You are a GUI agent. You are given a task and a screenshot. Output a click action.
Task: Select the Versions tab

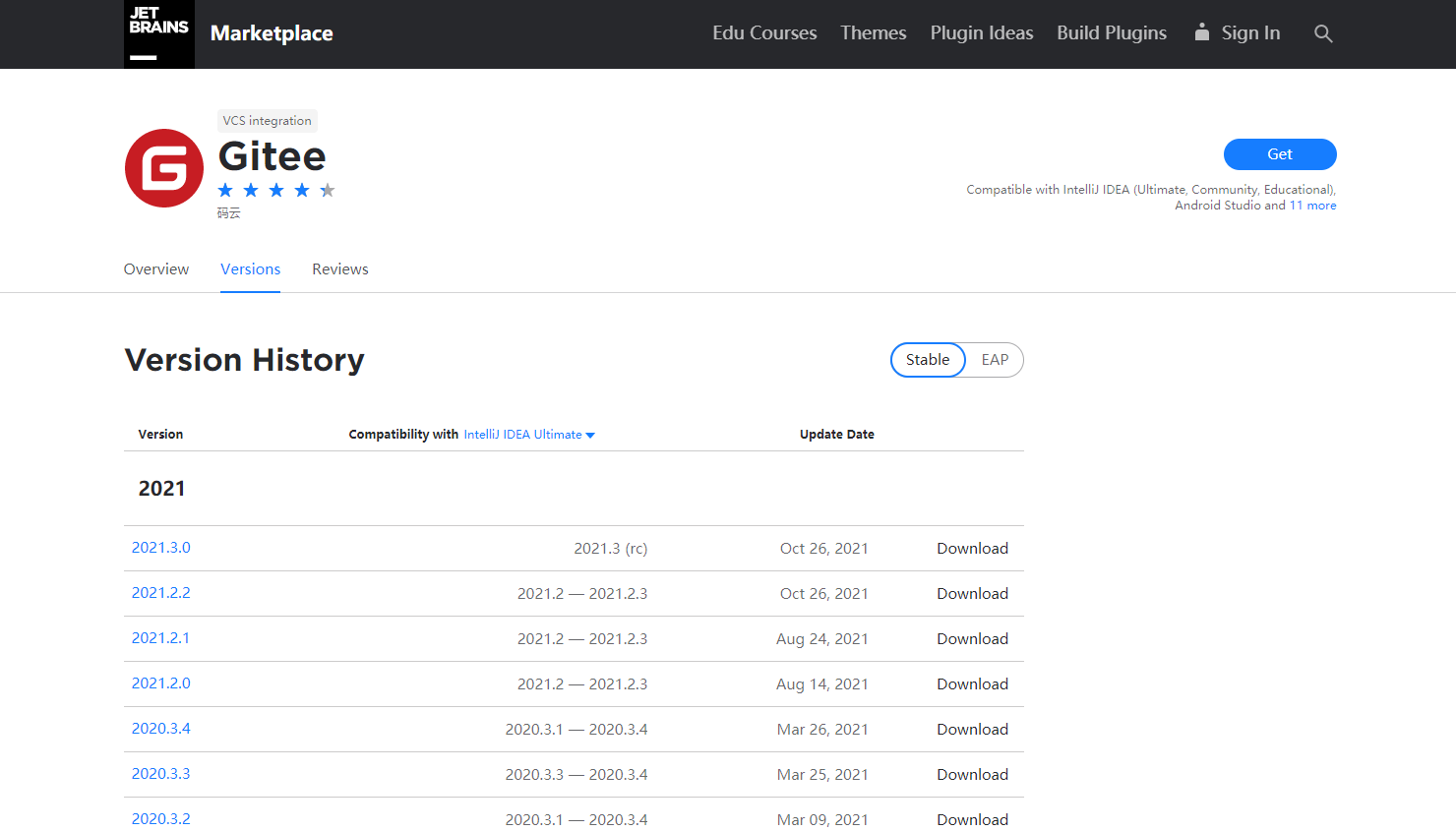pos(250,269)
